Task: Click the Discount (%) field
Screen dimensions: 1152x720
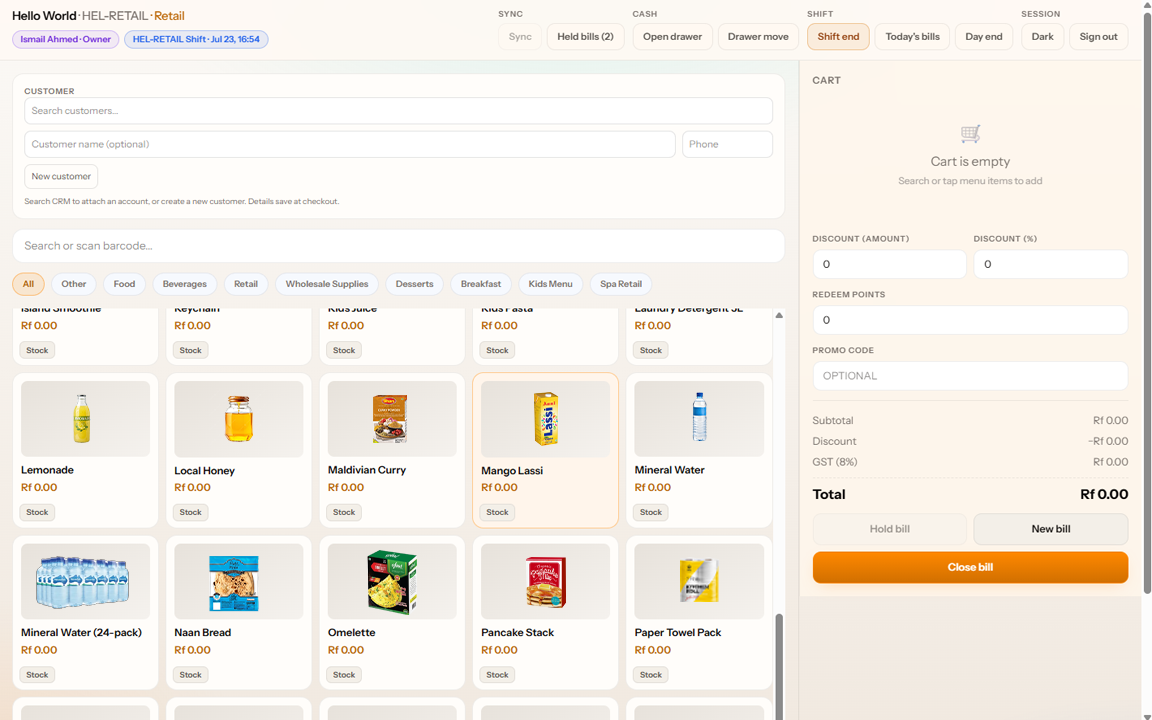Action: pos(1051,264)
